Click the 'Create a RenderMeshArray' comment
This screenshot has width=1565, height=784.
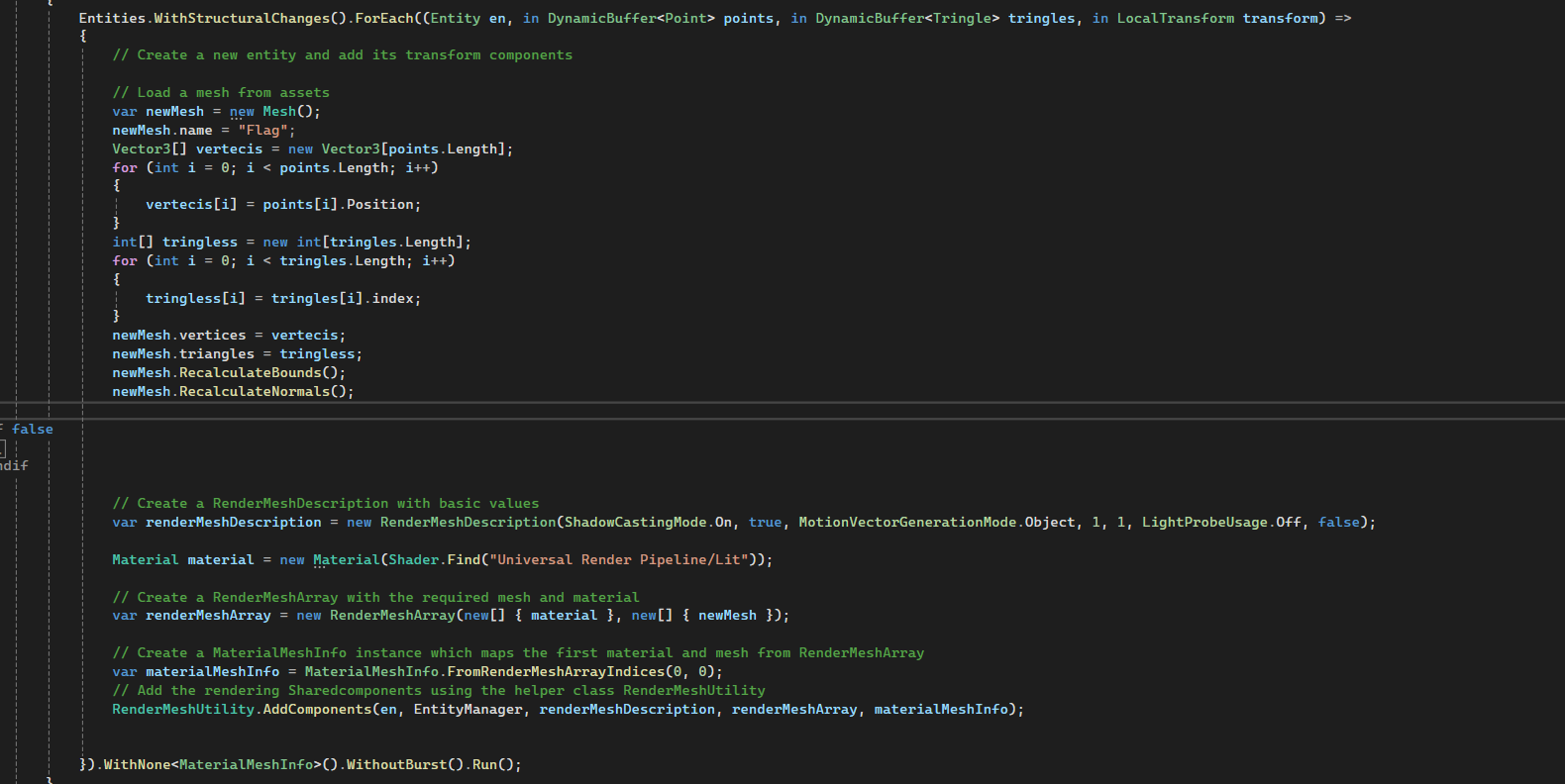[375, 598]
